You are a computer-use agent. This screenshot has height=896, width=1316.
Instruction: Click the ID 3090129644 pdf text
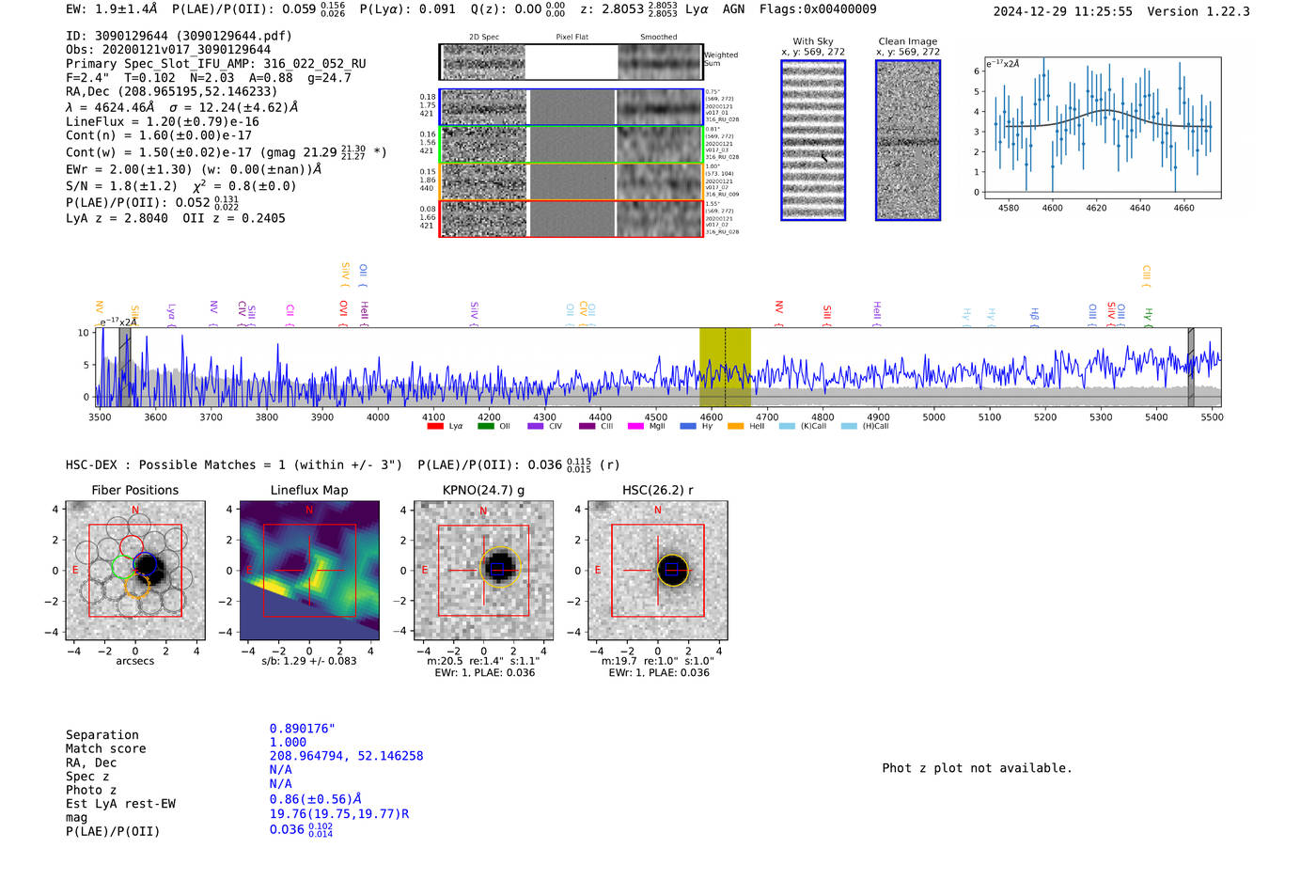pos(179,36)
